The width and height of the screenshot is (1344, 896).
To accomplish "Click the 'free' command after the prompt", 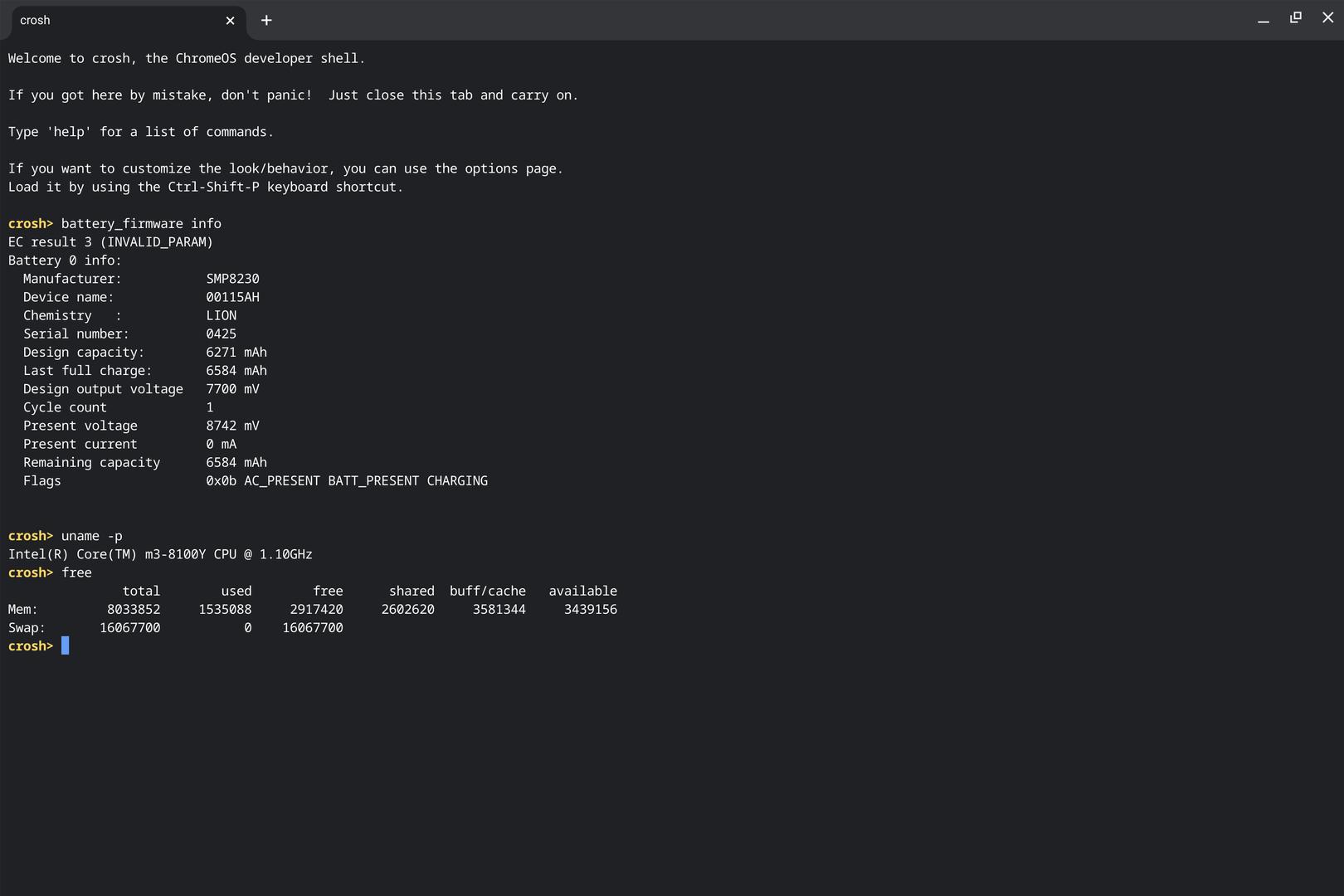I will click(76, 573).
